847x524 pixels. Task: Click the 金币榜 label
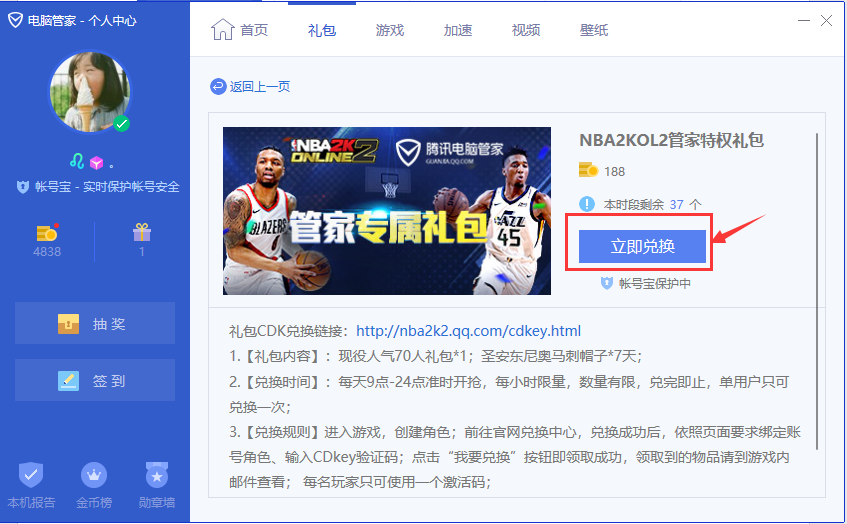94,502
